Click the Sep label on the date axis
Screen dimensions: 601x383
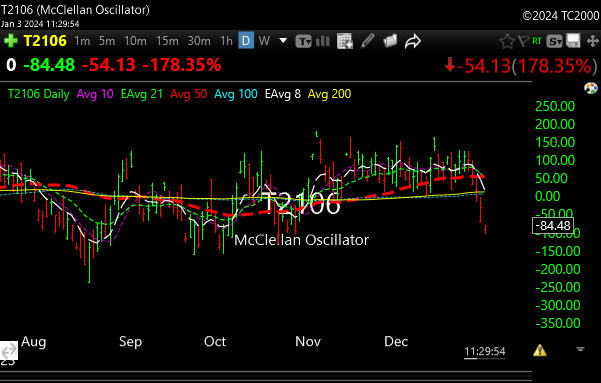click(130, 341)
